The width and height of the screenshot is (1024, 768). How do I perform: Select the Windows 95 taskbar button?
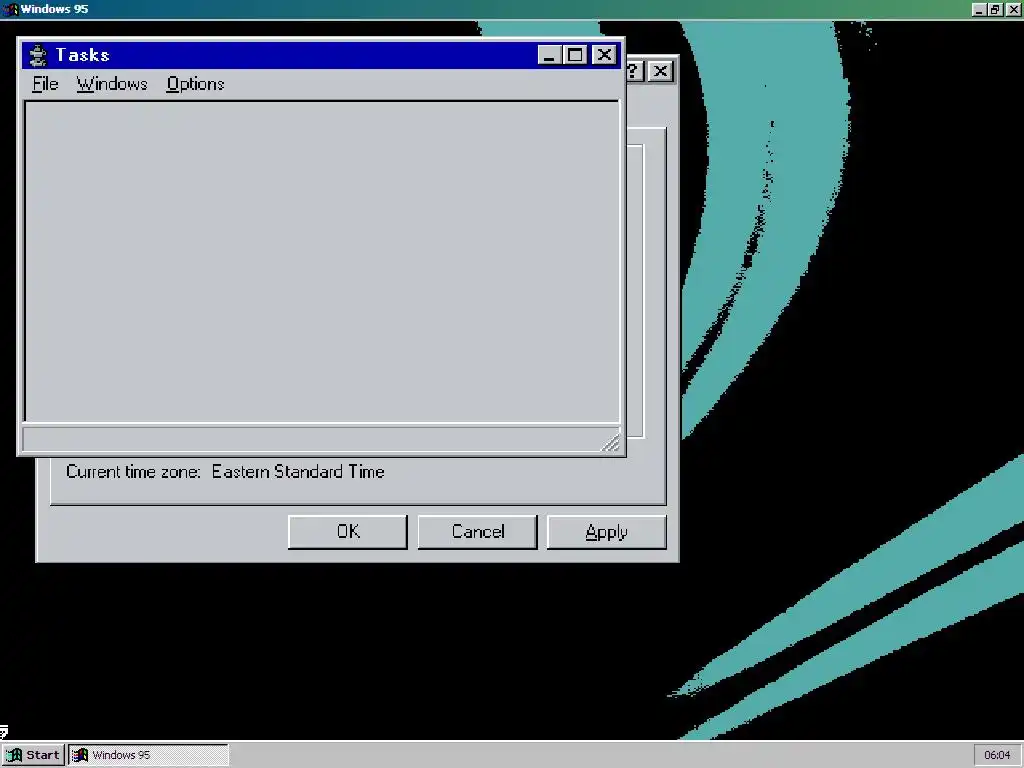[x=149, y=755]
